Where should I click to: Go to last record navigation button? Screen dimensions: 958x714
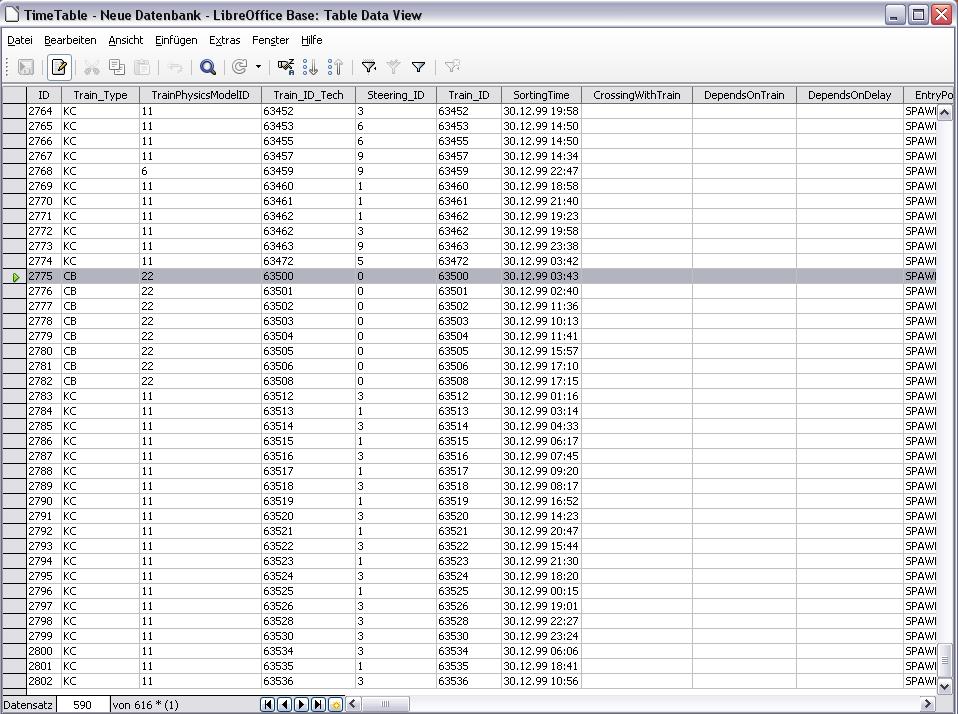tap(318, 704)
